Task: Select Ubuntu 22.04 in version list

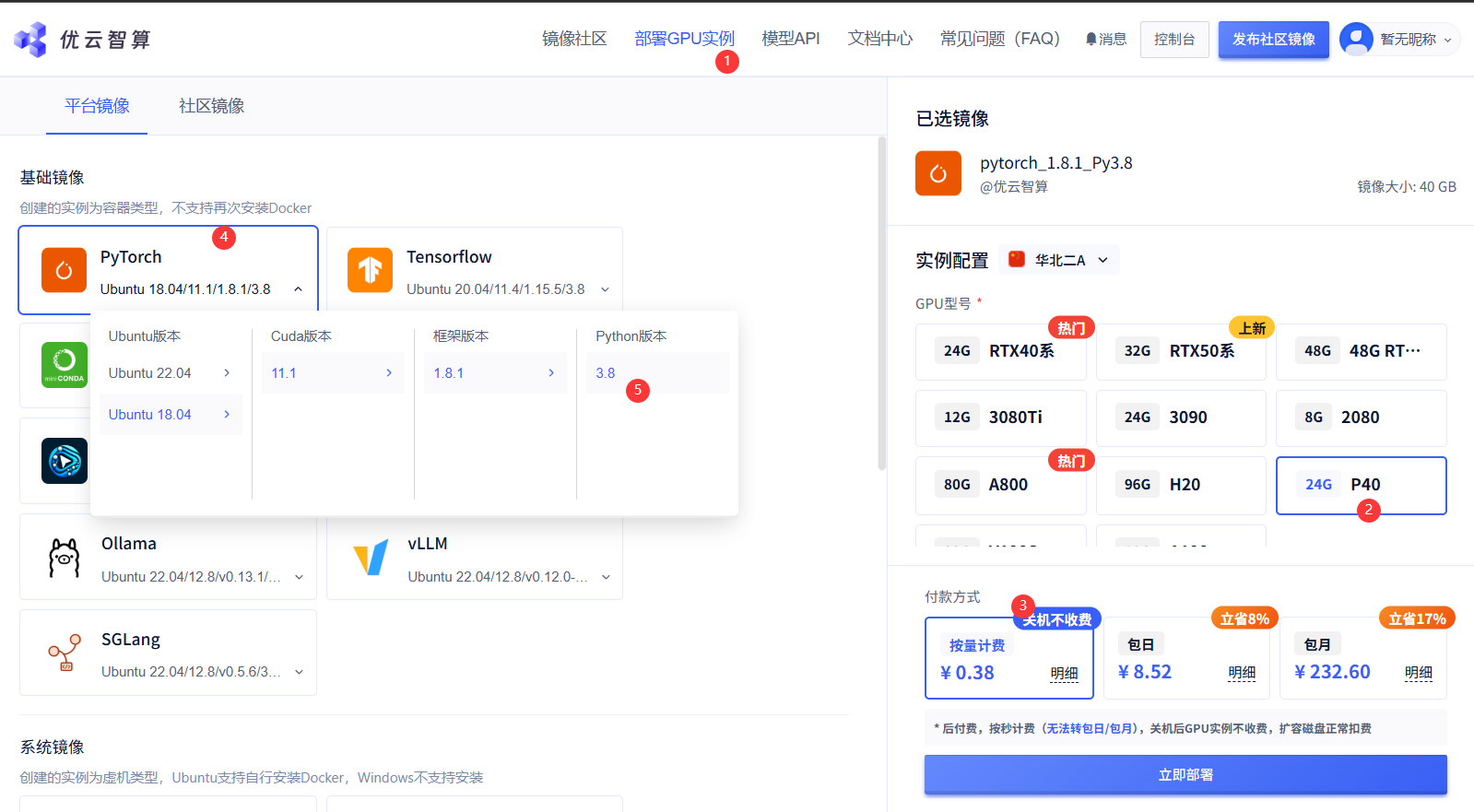Action: point(171,373)
